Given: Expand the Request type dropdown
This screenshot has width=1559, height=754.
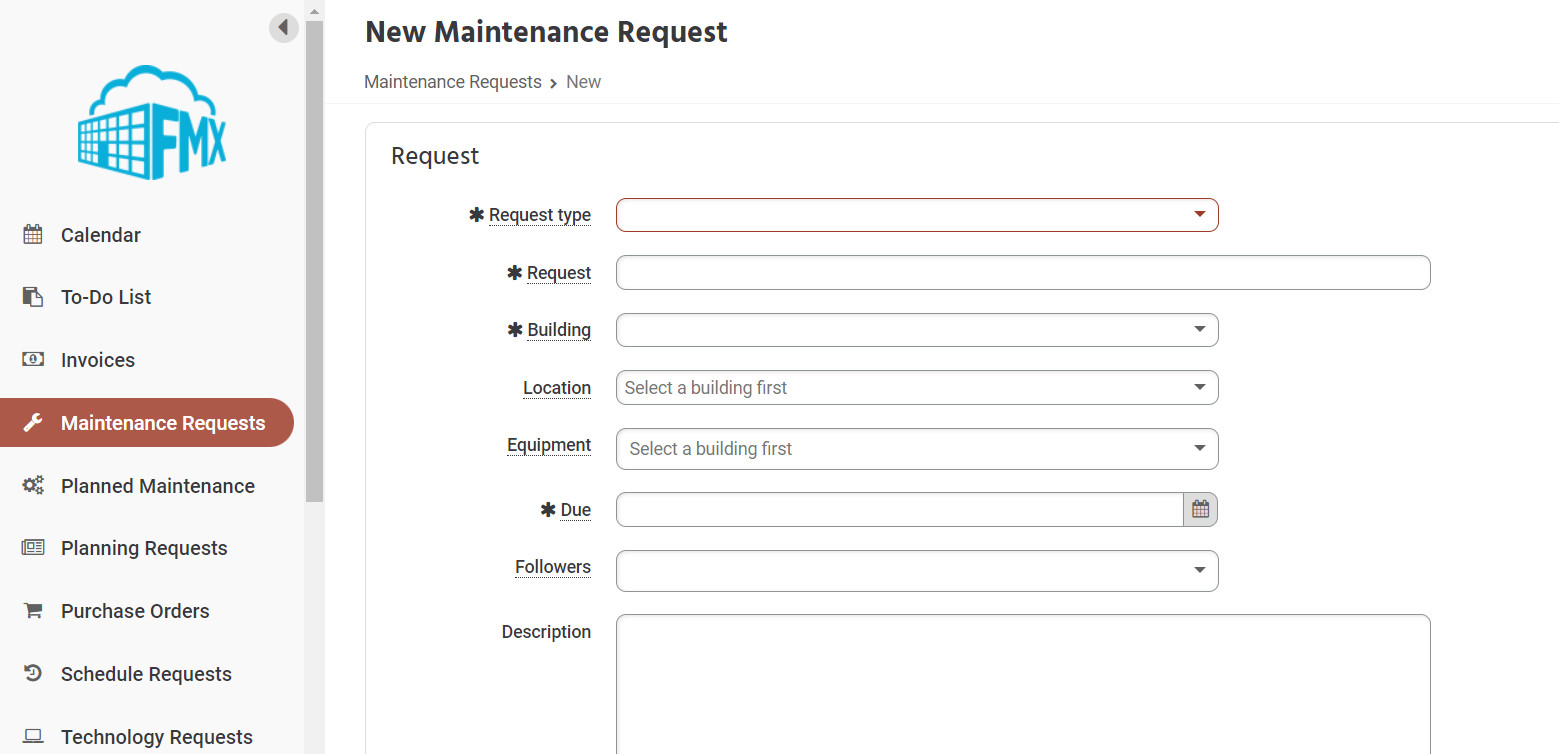Looking at the screenshot, I should (x=917, y=215).
